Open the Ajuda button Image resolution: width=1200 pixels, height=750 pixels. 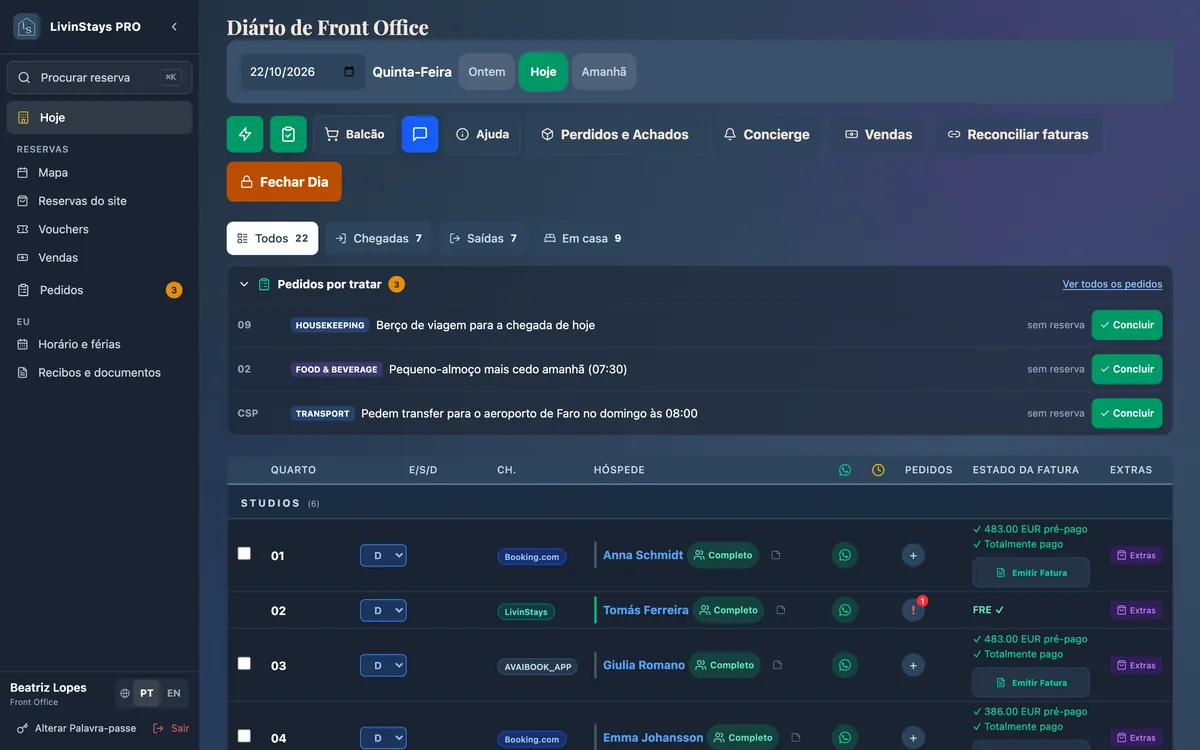pos(482,134)
